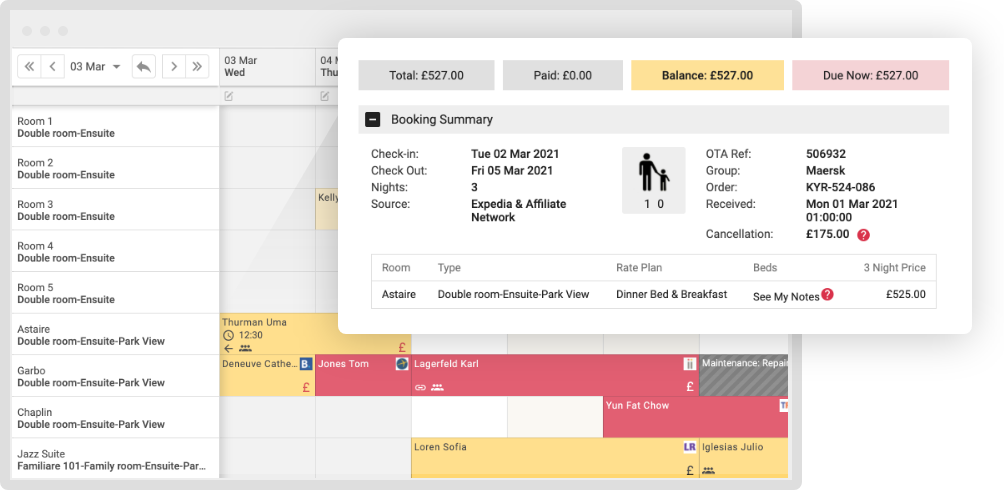This screenshot has height=490, width=1004.
Task: Click the clock icon in Thurman Uma booking
Action: click(228, 335)
